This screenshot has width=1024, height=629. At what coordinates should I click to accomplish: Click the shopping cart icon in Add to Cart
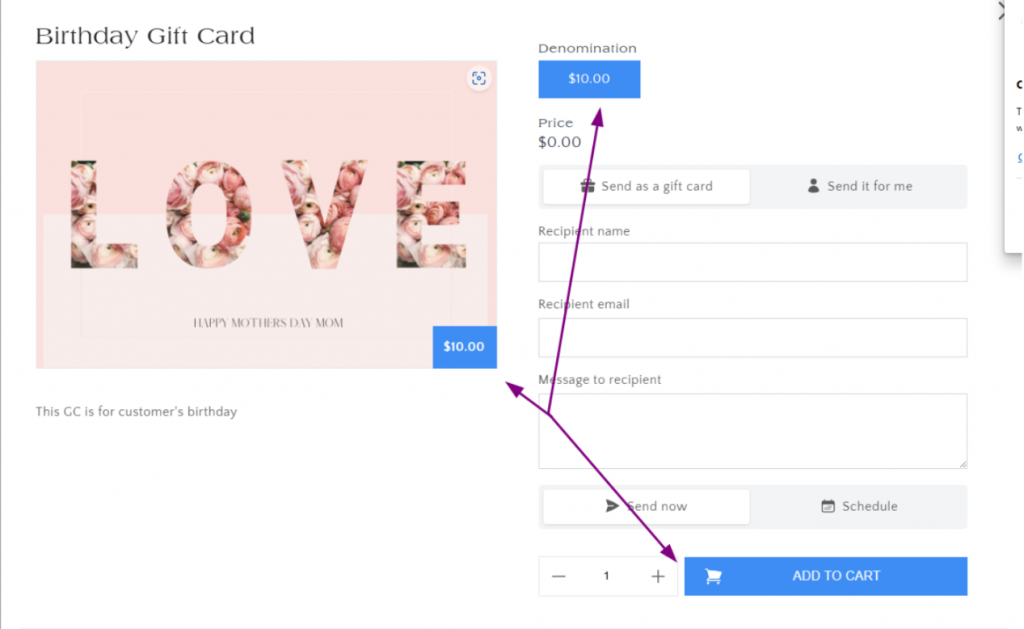[x=713, y=576]
